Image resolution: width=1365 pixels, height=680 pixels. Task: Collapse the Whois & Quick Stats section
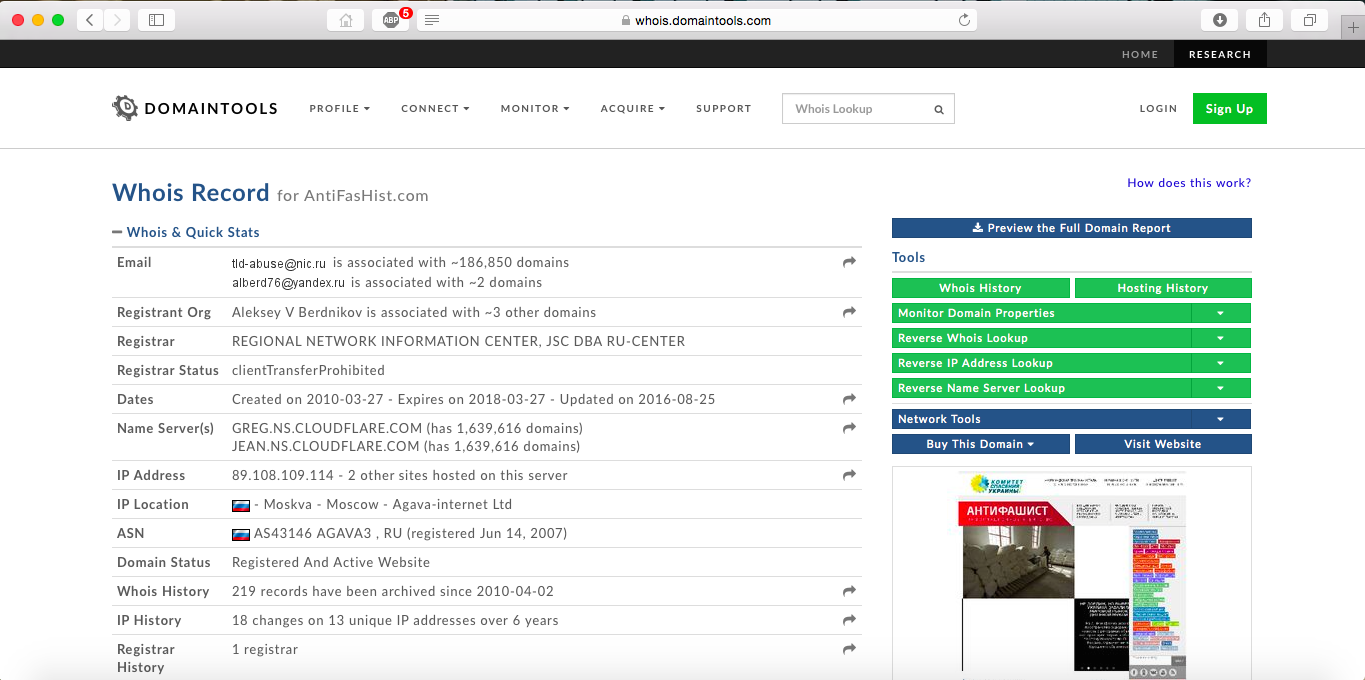pyautogui.click(x=186, y=232)
